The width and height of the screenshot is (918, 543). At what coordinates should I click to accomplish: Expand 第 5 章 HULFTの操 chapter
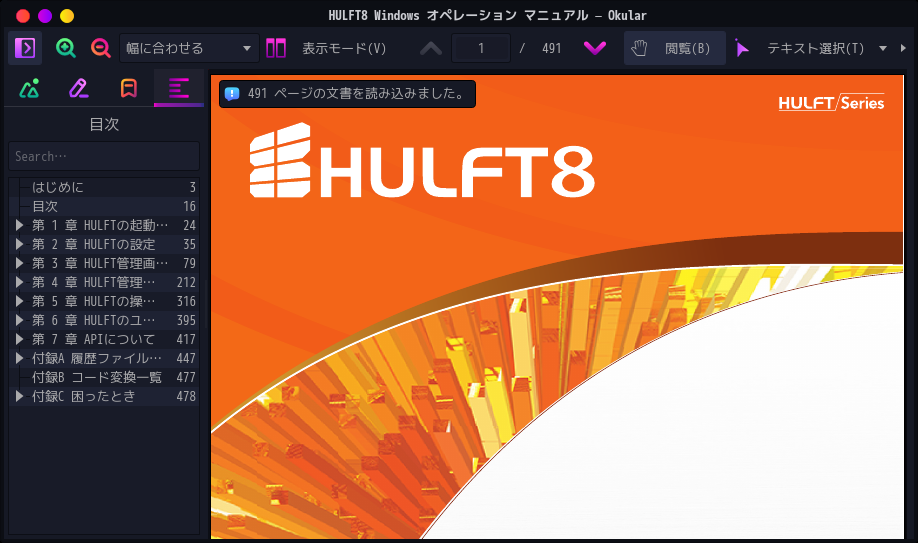click(19, 301)
